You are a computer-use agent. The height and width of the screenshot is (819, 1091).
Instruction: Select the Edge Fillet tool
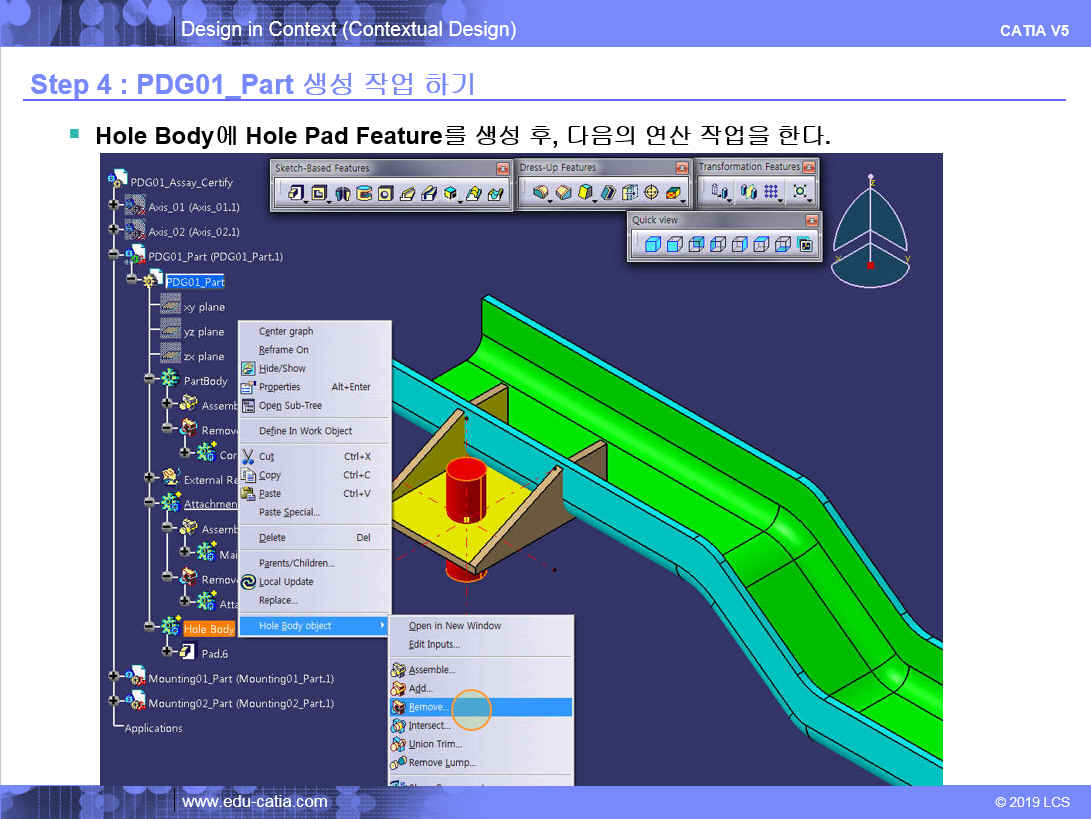(x=541, y=192)
